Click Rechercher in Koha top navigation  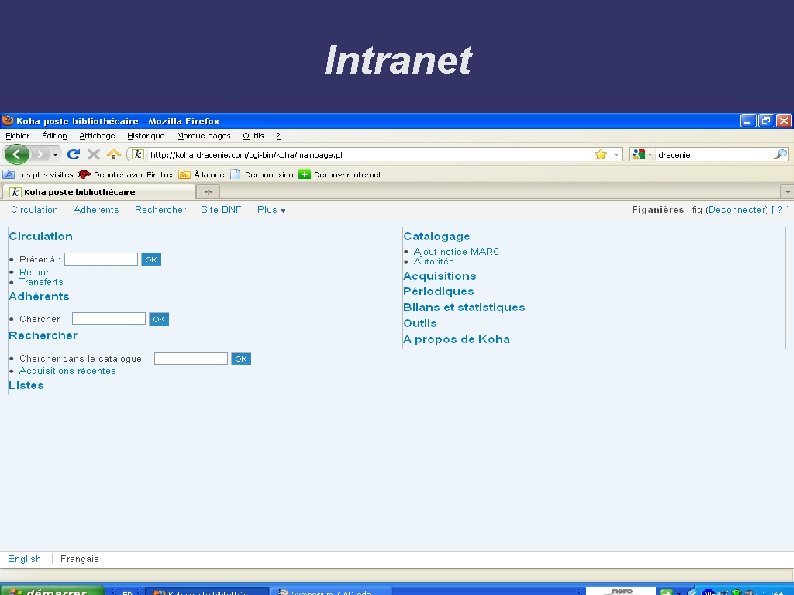[x=161, y=210]
